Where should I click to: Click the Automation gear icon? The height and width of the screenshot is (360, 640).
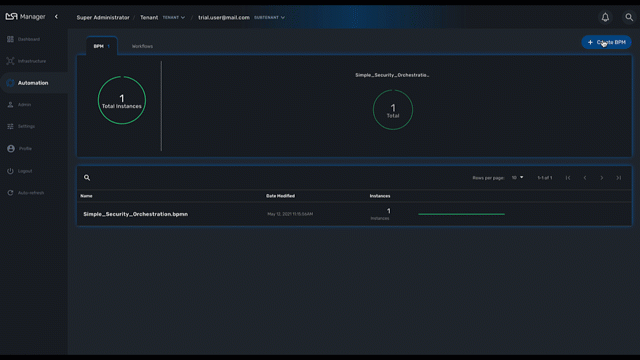(x=10, y=83)
